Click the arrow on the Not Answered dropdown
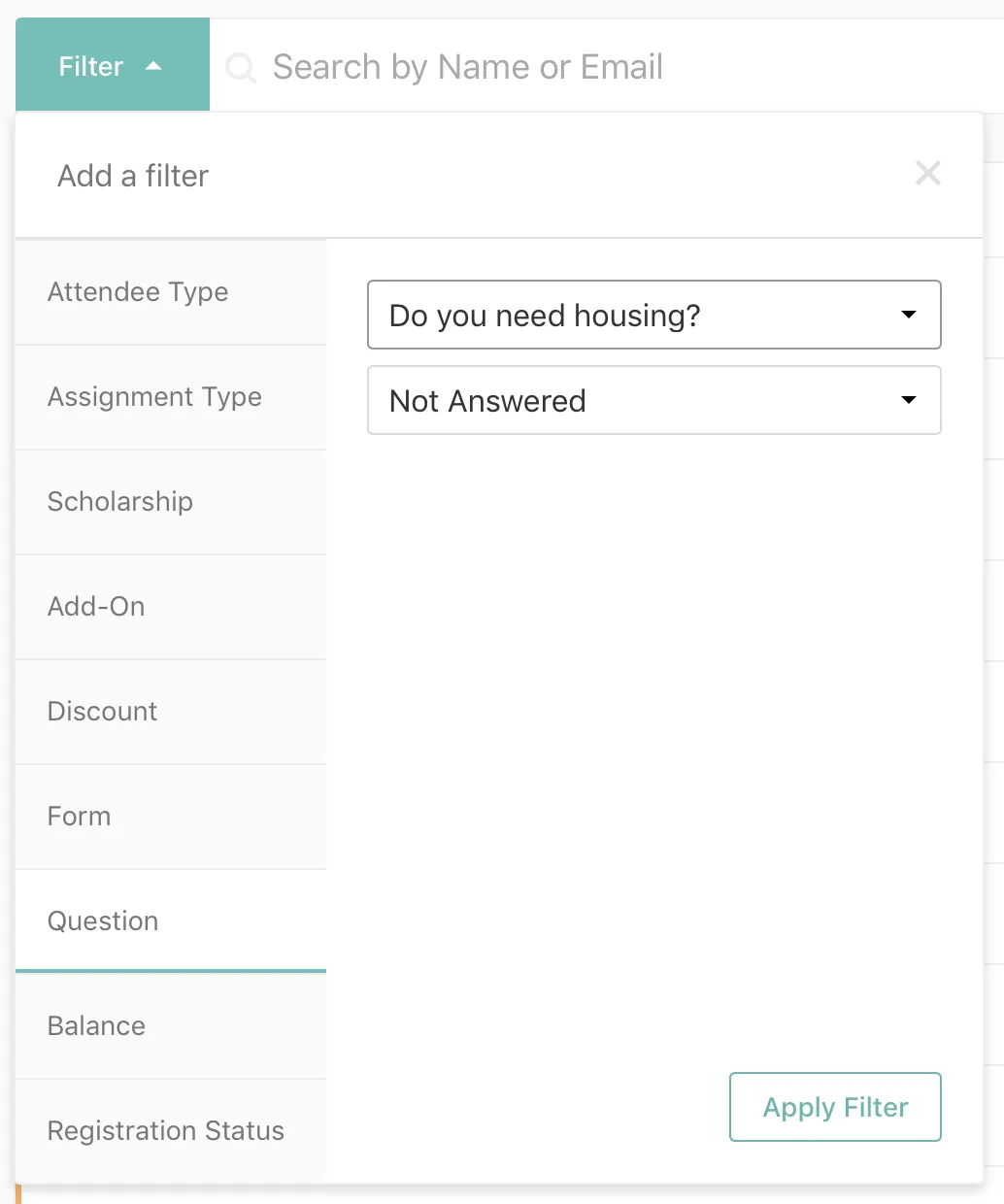This screenshot has height=1204, width=1004. (909, 400)
